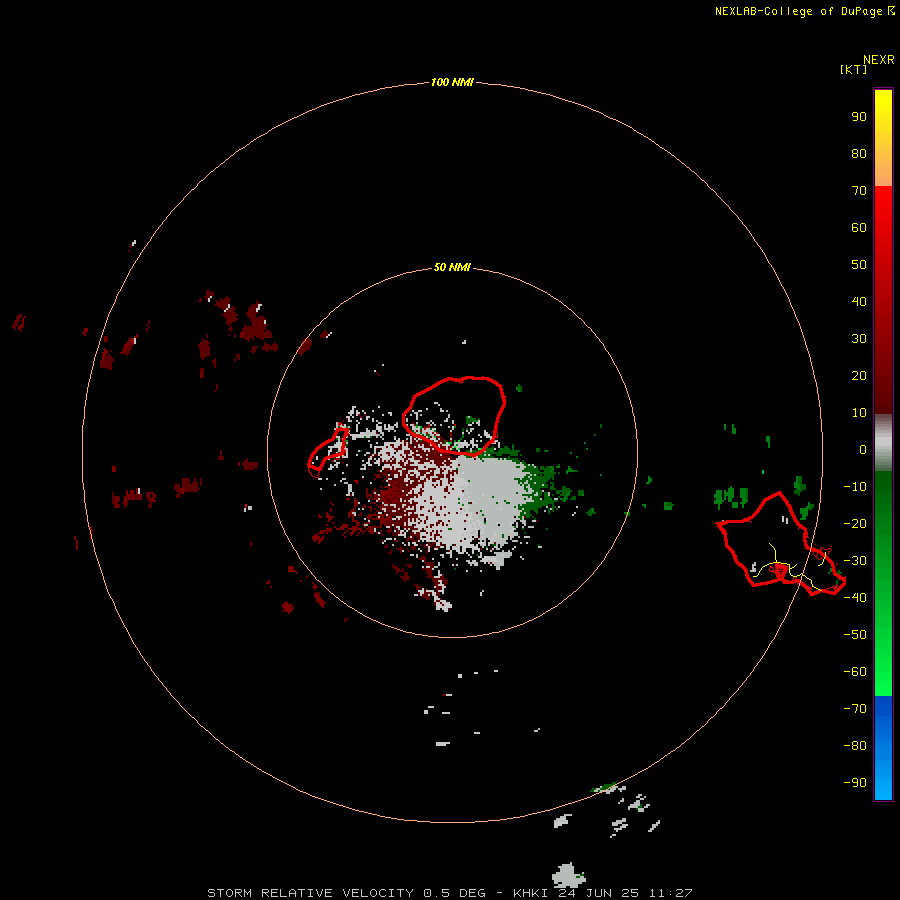Image resolution: width=900 pixels, height=900 pixels.
Task: Click the -30 value on velocity scale
Action: tap(855, 561)
